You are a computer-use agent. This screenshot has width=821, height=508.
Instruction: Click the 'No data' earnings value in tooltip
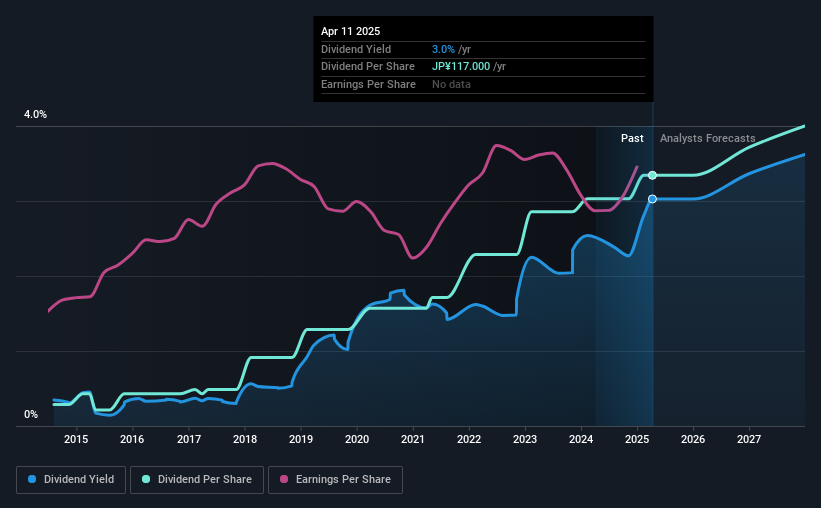[x=451, y=84]
